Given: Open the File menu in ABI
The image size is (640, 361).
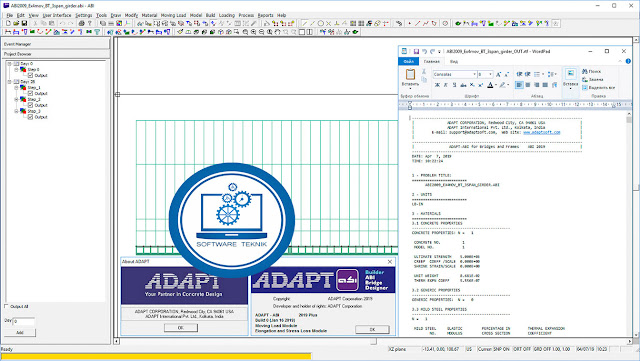Looking at the screenshot, I should pyautogui.click(x=10, y=15).
